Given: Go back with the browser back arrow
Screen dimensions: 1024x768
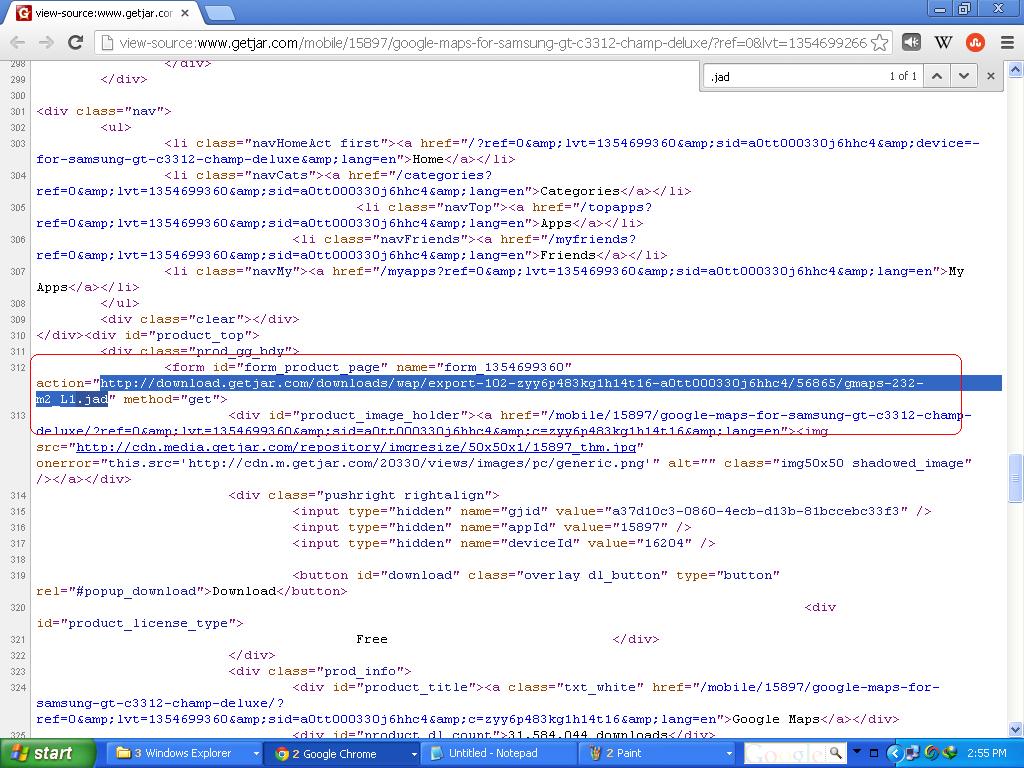Looking at the screenshot, I should (x=18, y=43).
